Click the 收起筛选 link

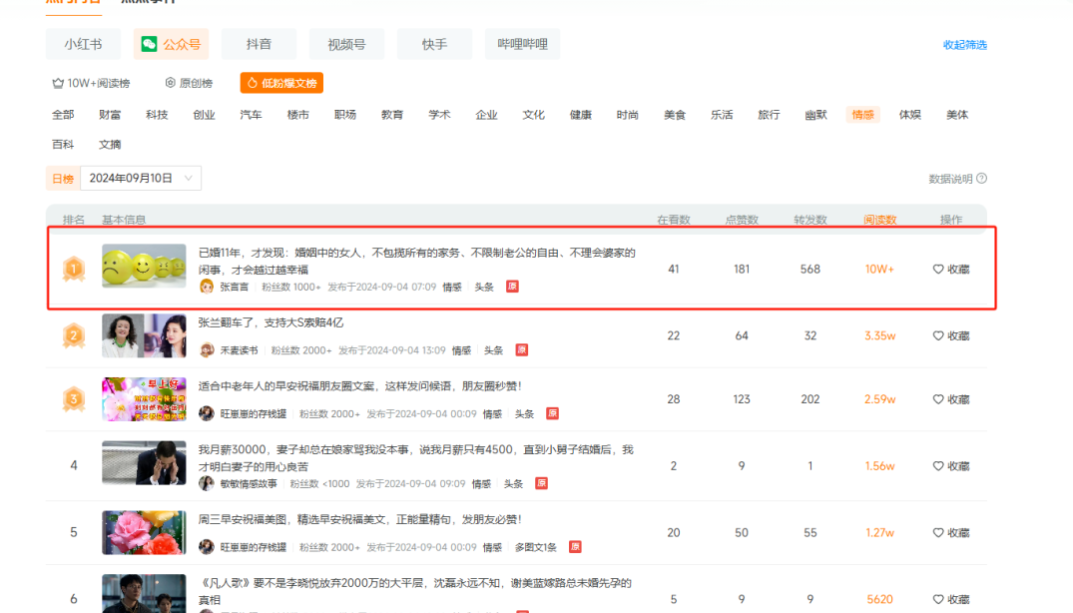click(x=964, y=45)
